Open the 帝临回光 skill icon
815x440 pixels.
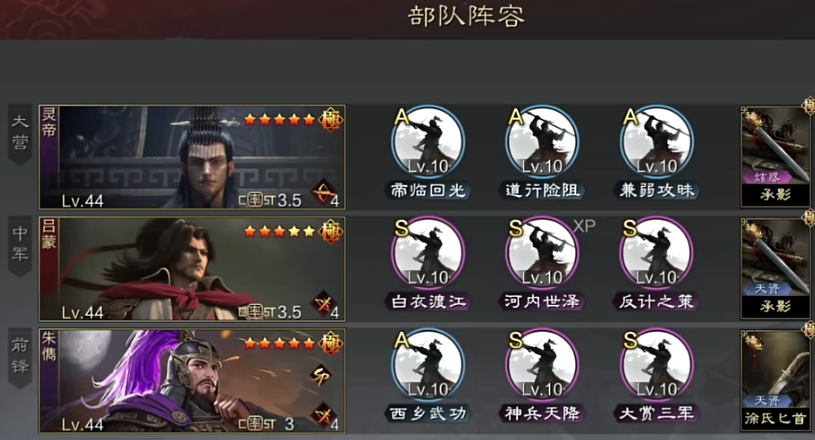point(428,142)
